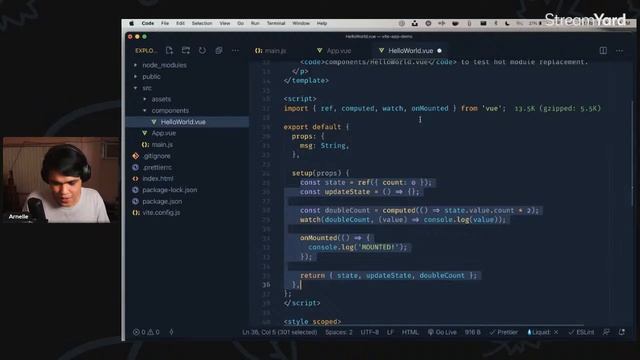
Task: Switch to the main.js editor tab
Action: [271, 51]
